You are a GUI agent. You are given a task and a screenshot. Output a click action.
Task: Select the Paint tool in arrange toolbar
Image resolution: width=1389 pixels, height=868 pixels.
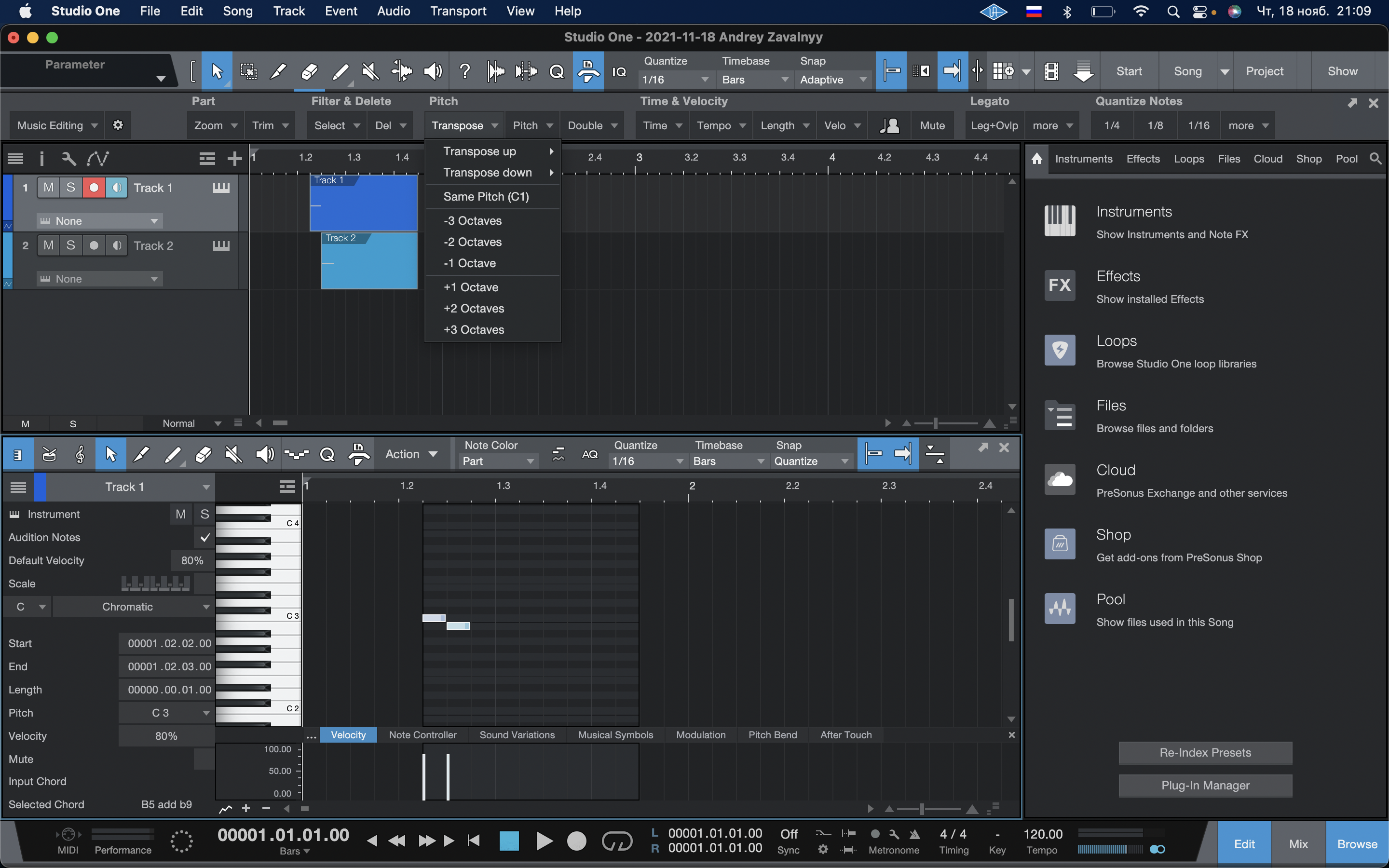[340, 72]
